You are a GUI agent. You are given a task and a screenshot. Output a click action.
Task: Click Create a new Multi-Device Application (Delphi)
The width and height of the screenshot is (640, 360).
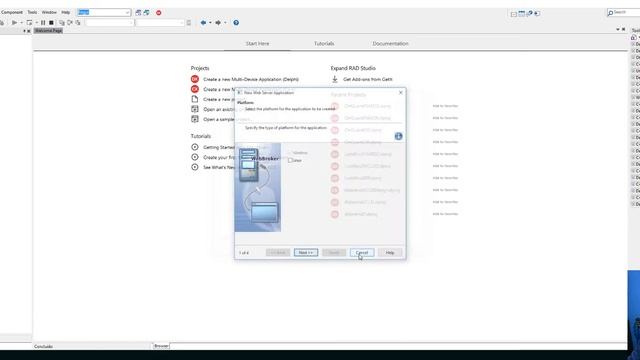pyautogui.click(x=251, y=79)
